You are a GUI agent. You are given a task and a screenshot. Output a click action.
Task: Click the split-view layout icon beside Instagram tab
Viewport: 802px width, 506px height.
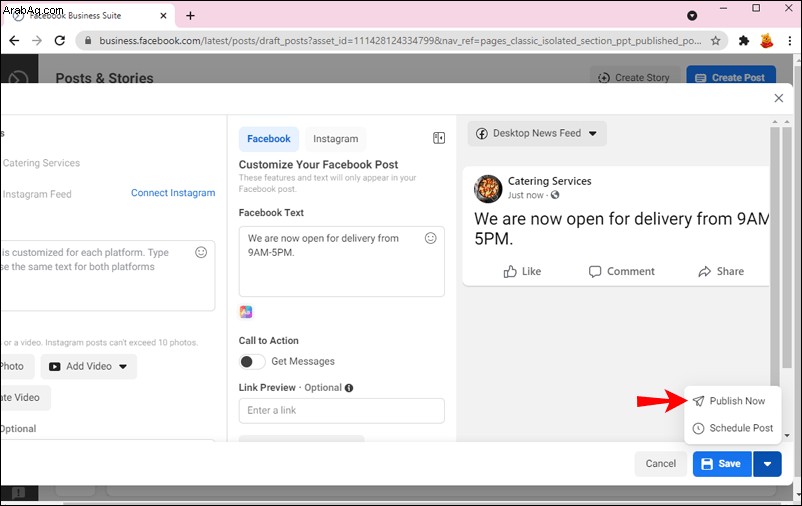point(439,138)
